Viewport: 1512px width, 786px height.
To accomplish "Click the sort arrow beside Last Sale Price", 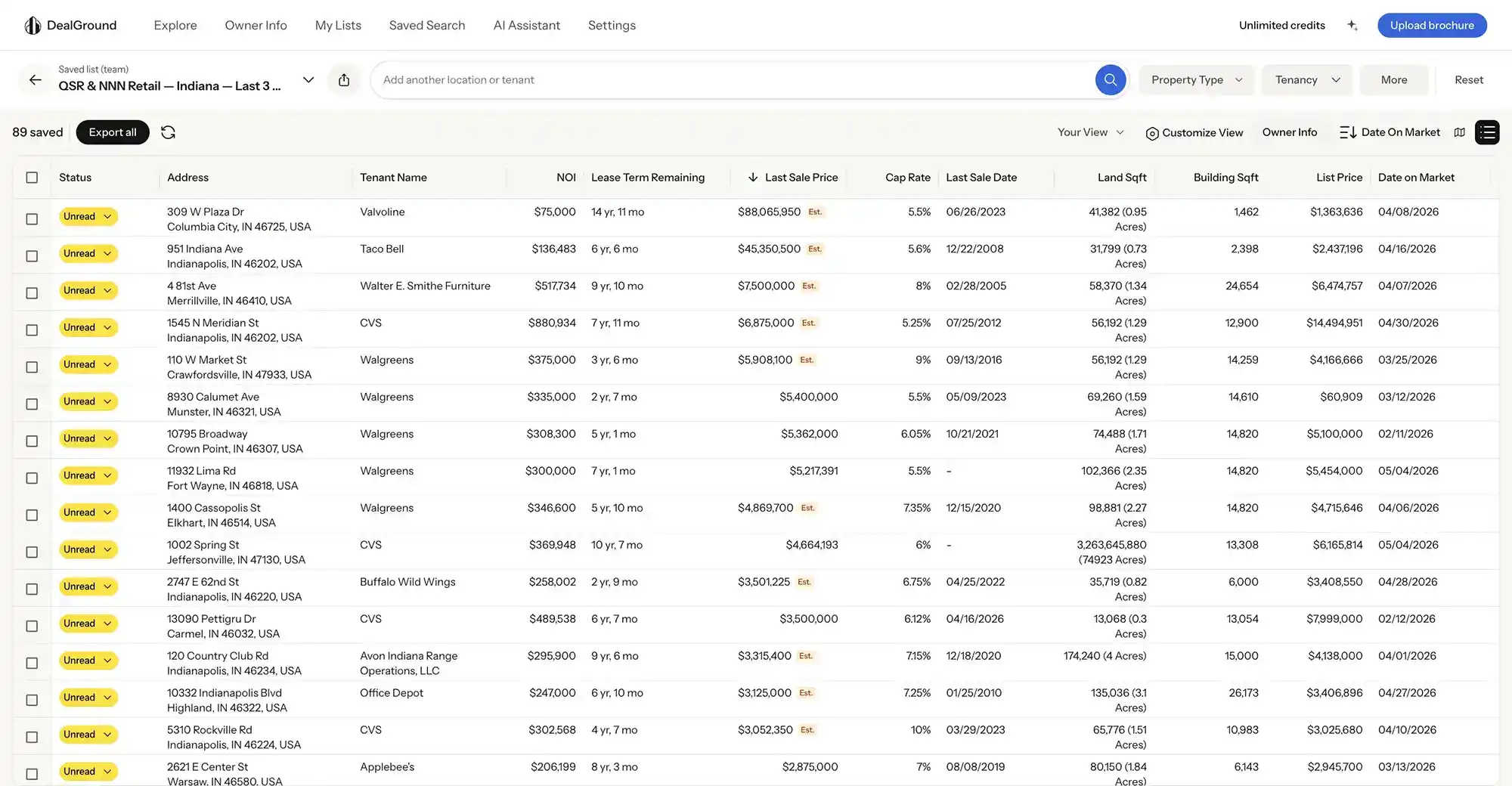I will 753,178.
